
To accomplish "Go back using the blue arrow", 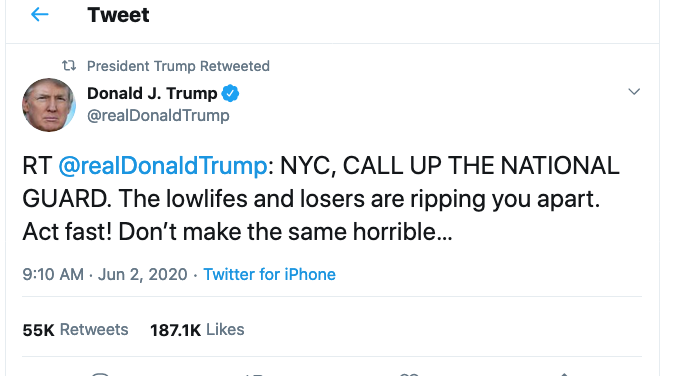I will (39, 15).
